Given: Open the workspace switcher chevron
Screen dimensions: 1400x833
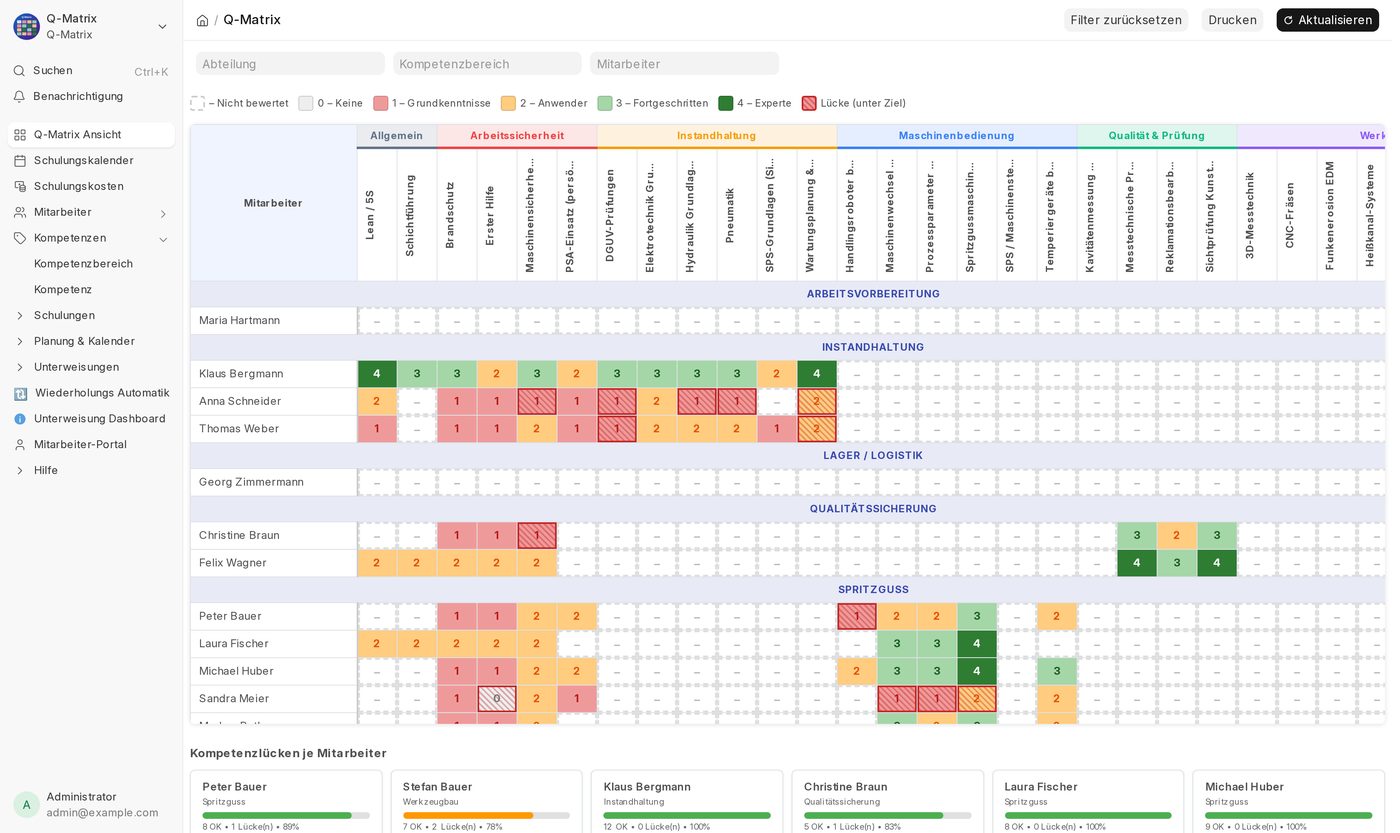Looking at the screenshot, I should pyautogui.click(x=162, y=27).
